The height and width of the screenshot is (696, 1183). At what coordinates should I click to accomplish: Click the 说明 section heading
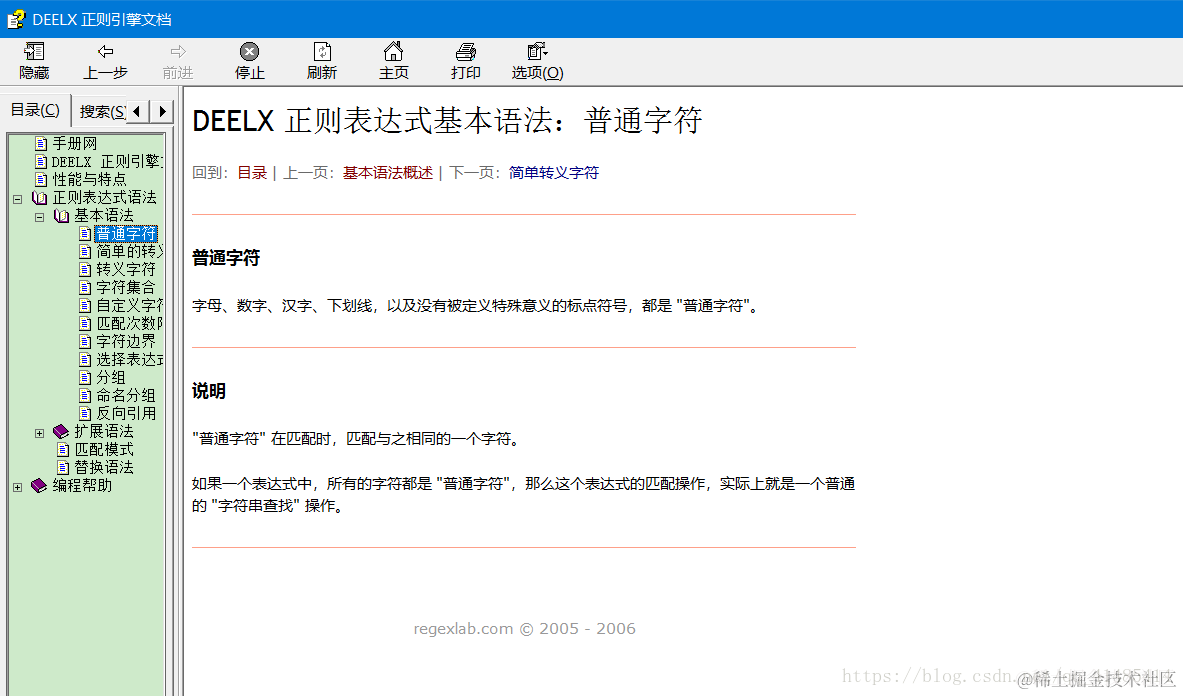209,391
